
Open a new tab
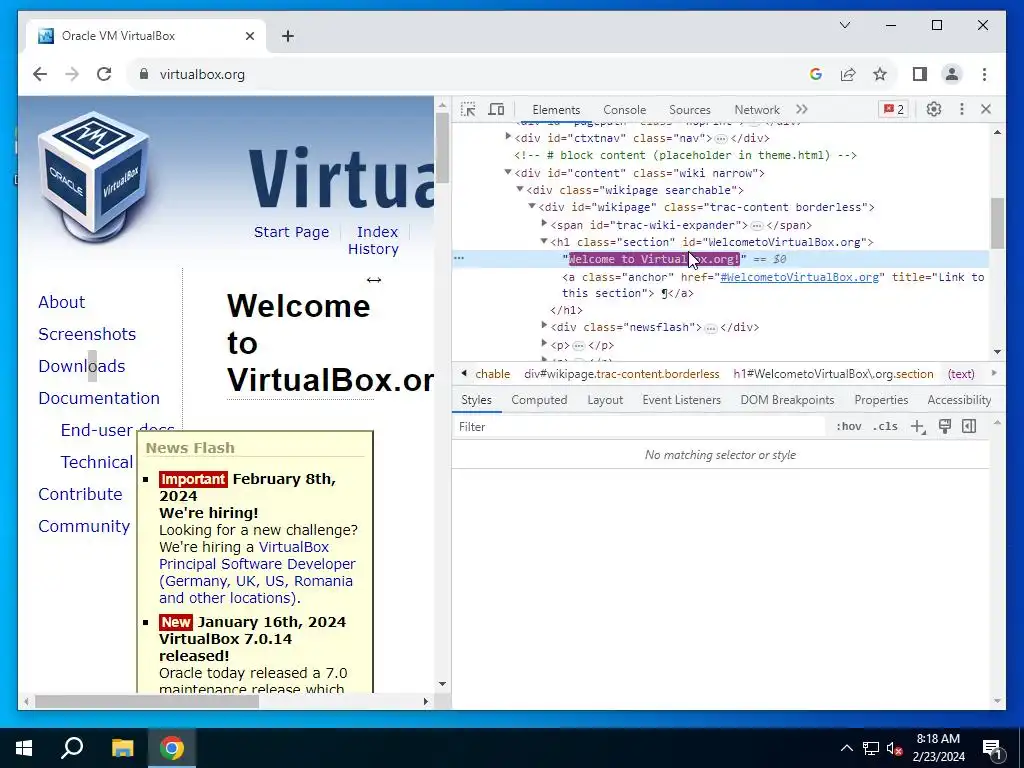pos(288,36)
